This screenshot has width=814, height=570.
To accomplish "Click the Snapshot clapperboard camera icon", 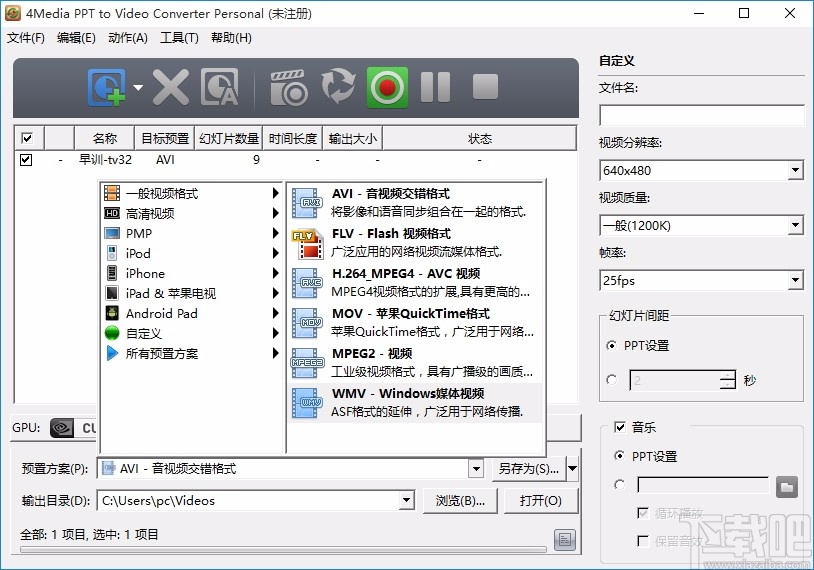I will (x=289, y=87).
